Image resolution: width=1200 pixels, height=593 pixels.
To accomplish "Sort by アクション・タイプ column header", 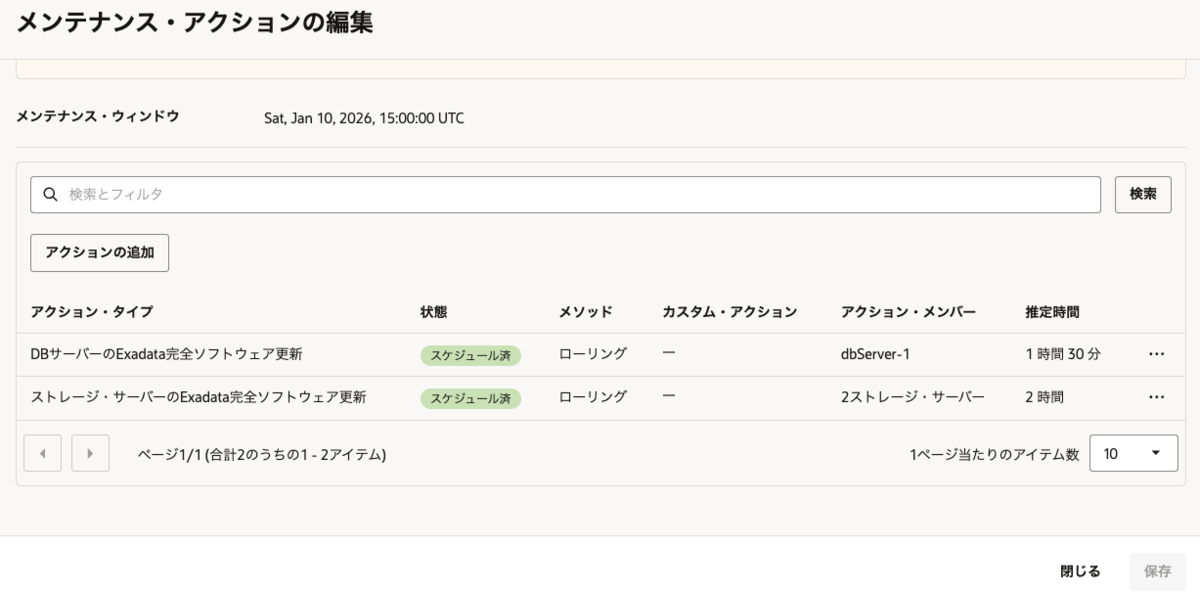I will (x=92, y=312).
